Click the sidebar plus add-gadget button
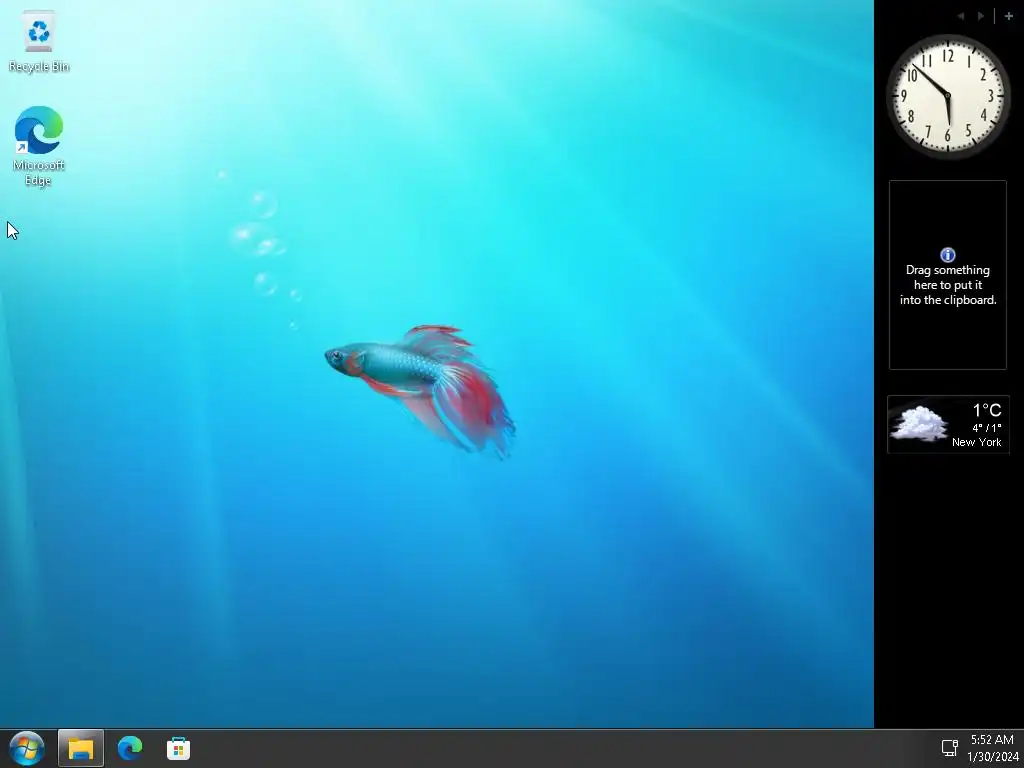 coord(1008,16)
